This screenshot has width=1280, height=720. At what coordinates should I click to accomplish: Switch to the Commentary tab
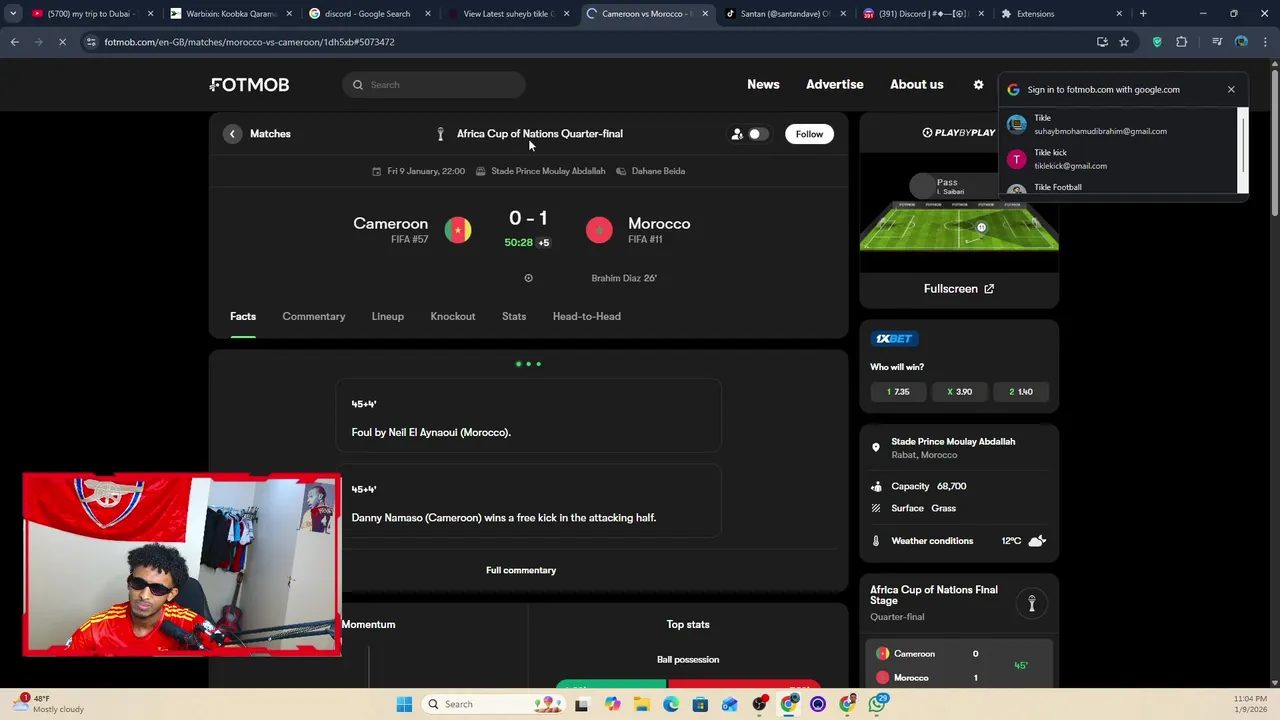pos(314,316)
